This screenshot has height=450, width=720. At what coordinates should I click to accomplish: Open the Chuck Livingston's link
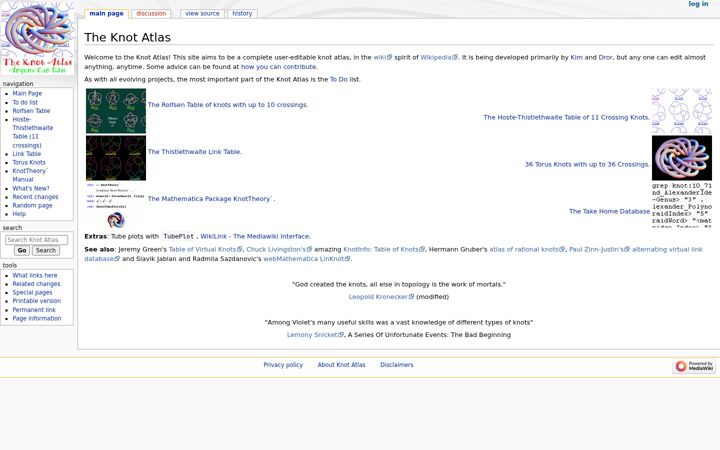point(279,249)
